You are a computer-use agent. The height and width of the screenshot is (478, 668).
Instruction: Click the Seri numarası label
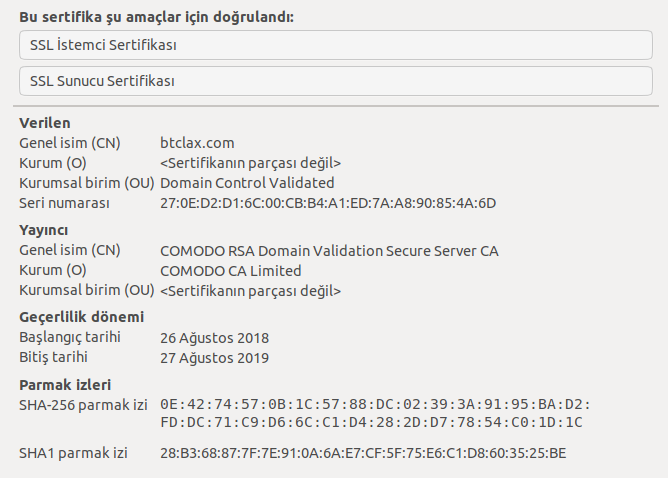click(x=64, y=203)
